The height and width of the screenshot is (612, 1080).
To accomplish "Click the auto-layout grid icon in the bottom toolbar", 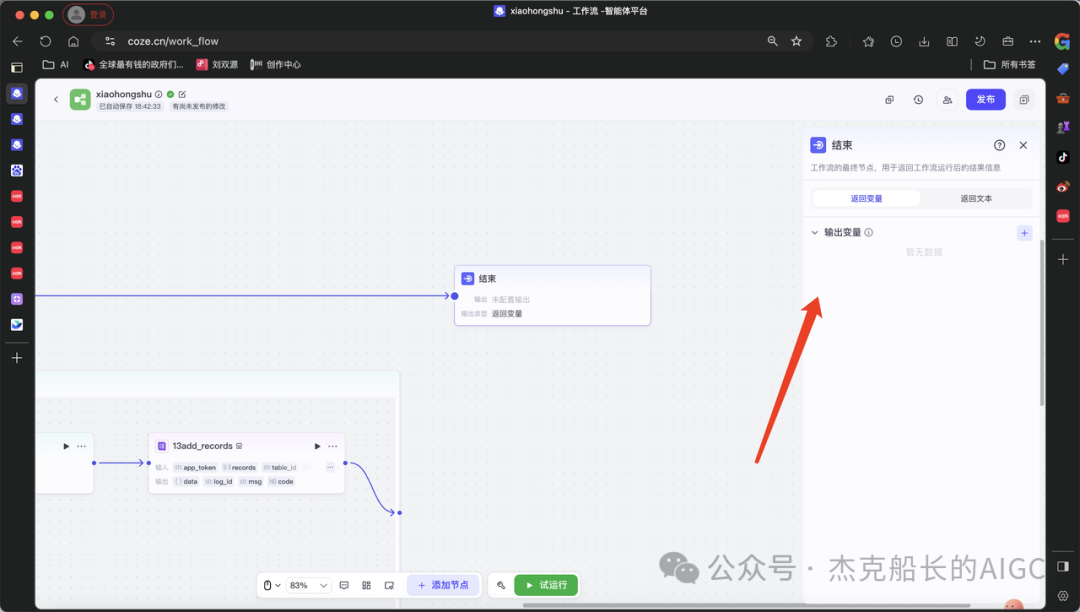I will (366, 585).
